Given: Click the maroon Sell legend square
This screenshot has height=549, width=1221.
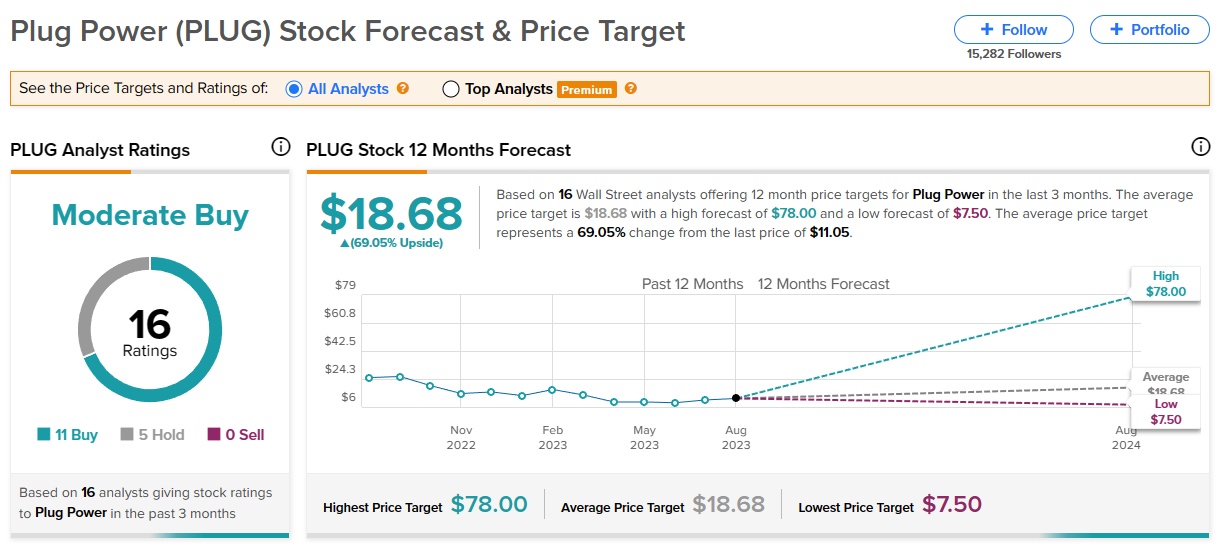Looking at the screenshot, I should click(x=214, y=435).
